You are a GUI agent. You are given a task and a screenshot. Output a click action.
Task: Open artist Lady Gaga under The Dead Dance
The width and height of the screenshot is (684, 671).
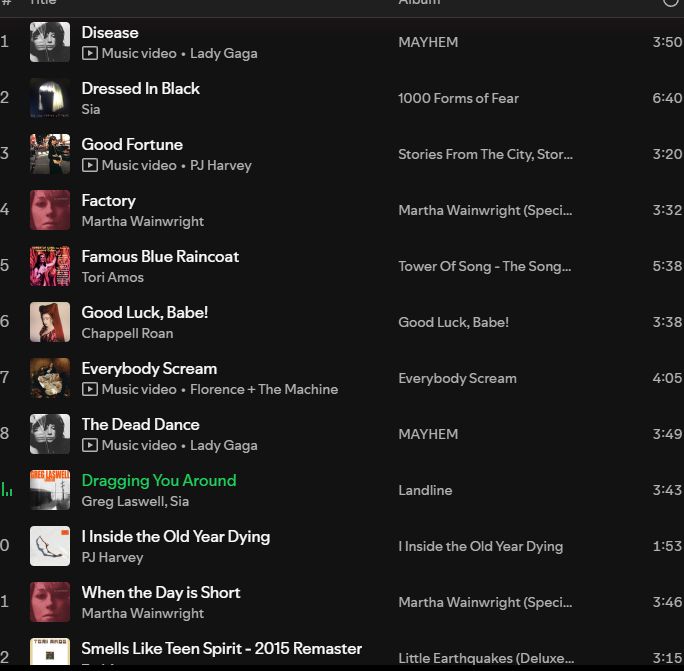pyautogui.click(x=223, y=445)
